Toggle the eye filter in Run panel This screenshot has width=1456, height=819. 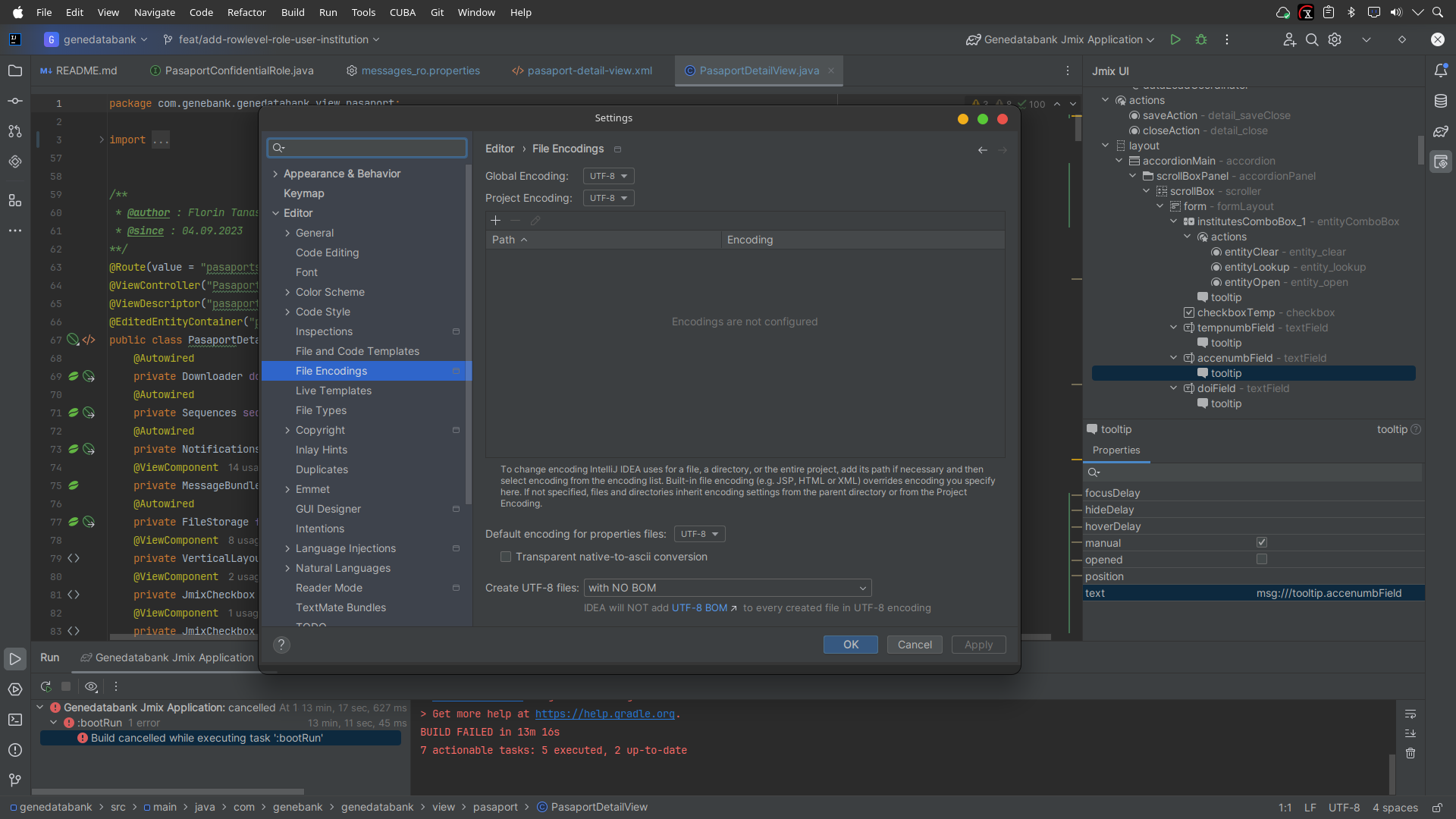point(91,686)
